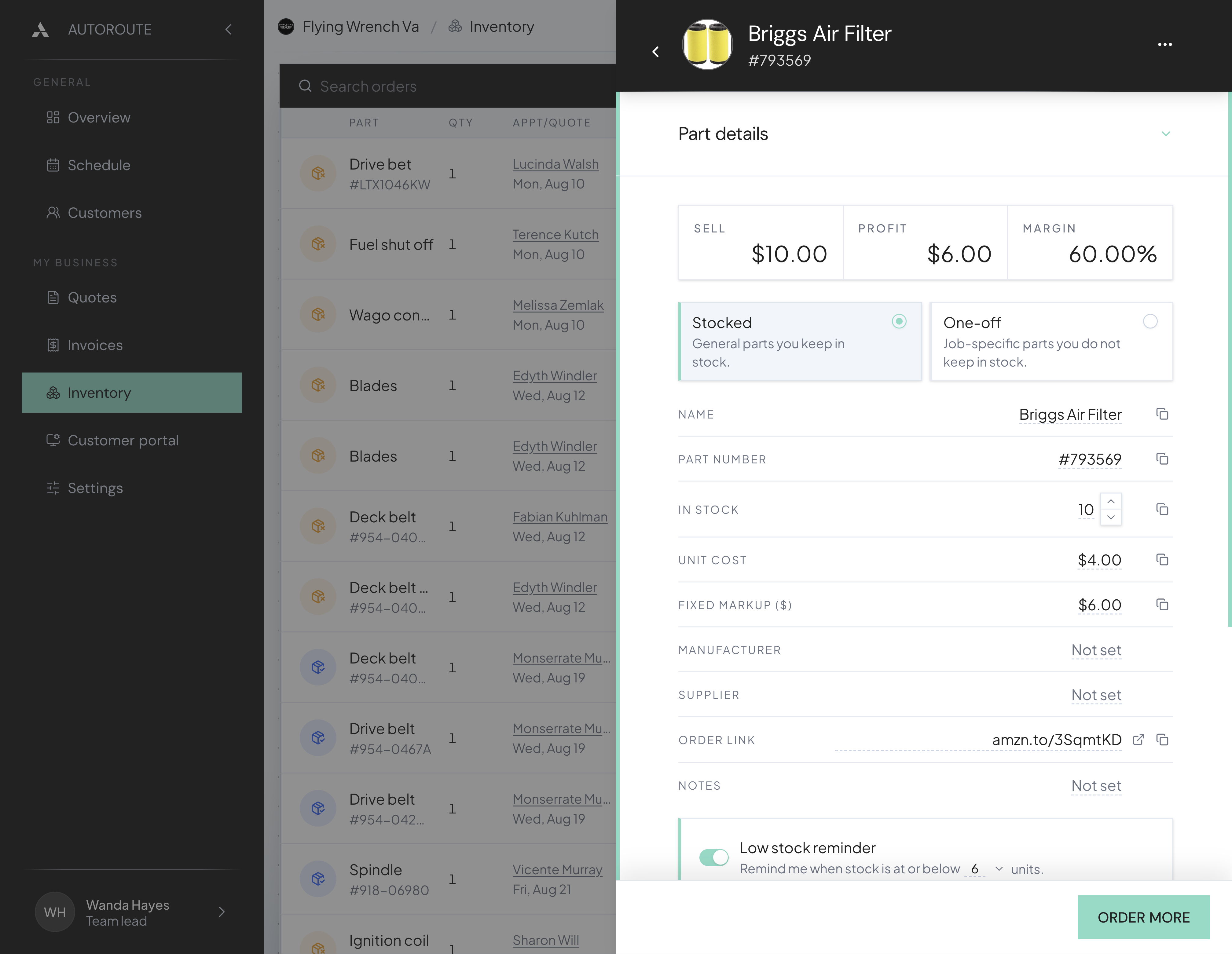Copy the In Stock value

pyautogui.click(x=1162, y=509)
